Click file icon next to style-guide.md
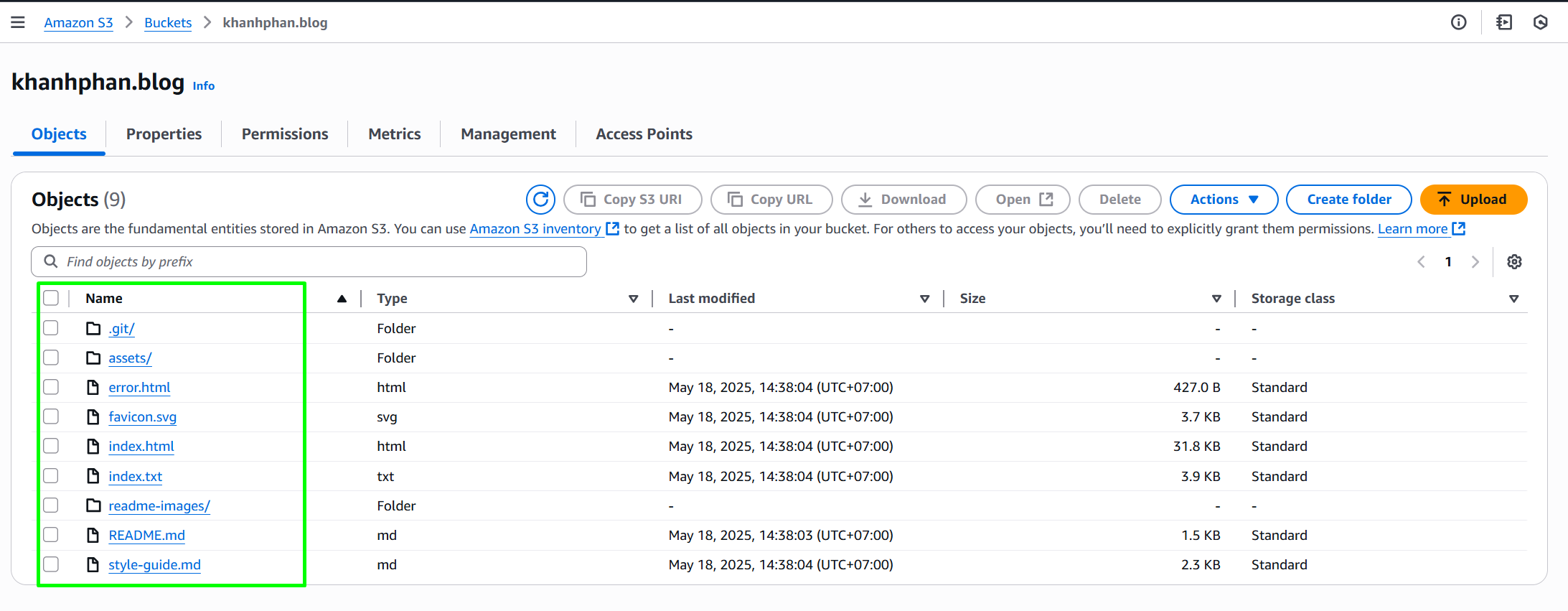The width and height of the screenshot is (1568, 611). (93, 564)
